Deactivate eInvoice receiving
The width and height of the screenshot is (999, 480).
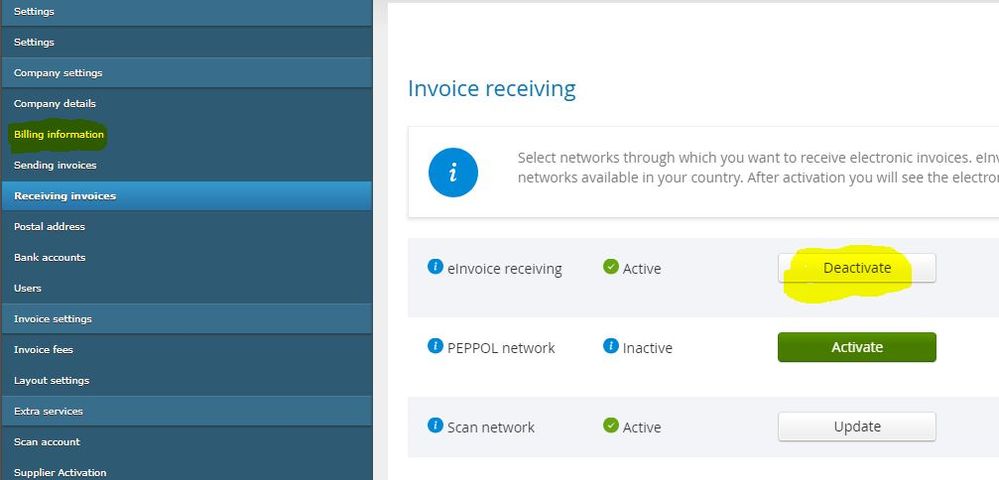[x=856, y=268]
